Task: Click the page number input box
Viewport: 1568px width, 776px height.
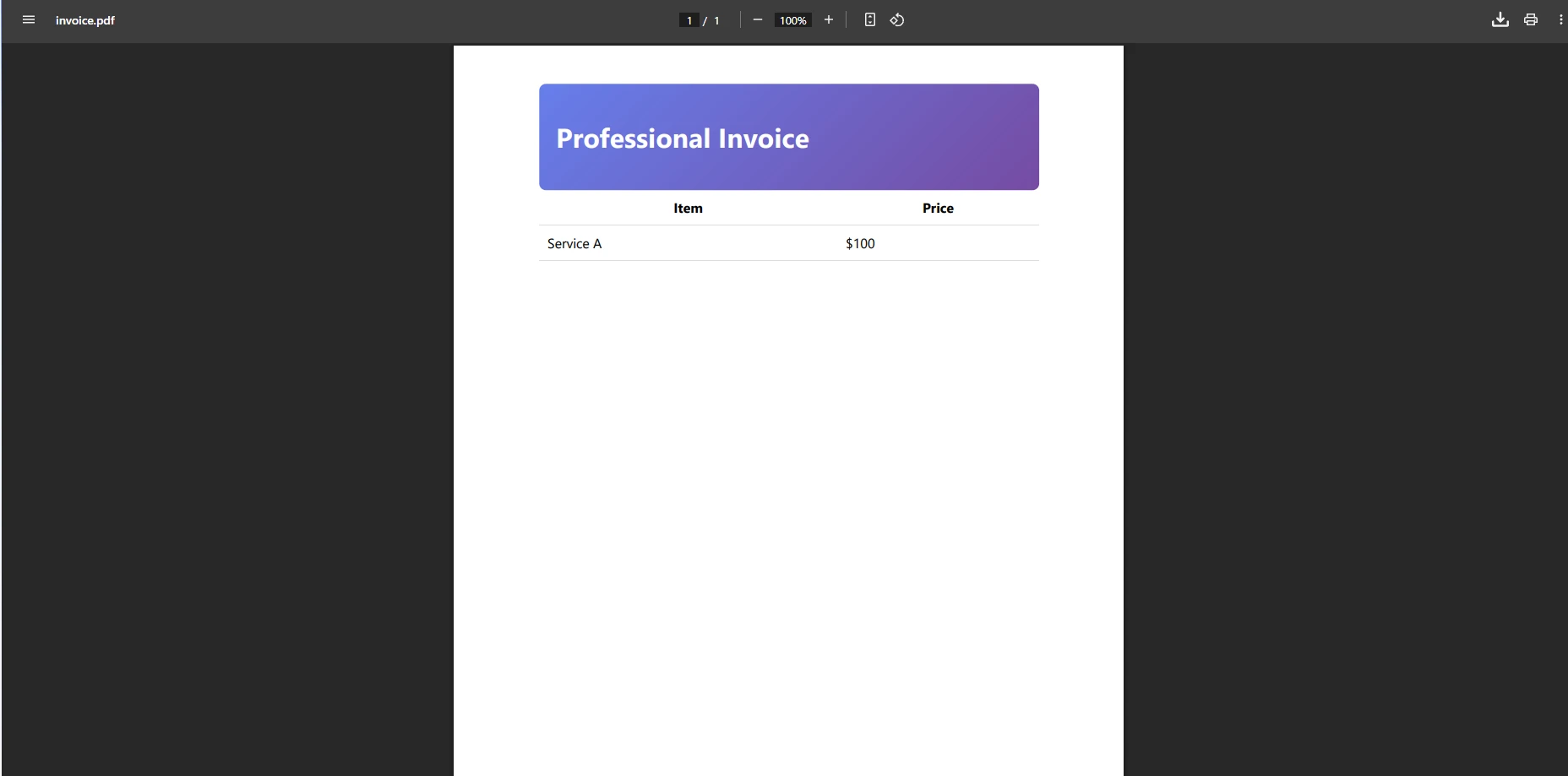Action: pyautogui.click(x=689, y=19)
